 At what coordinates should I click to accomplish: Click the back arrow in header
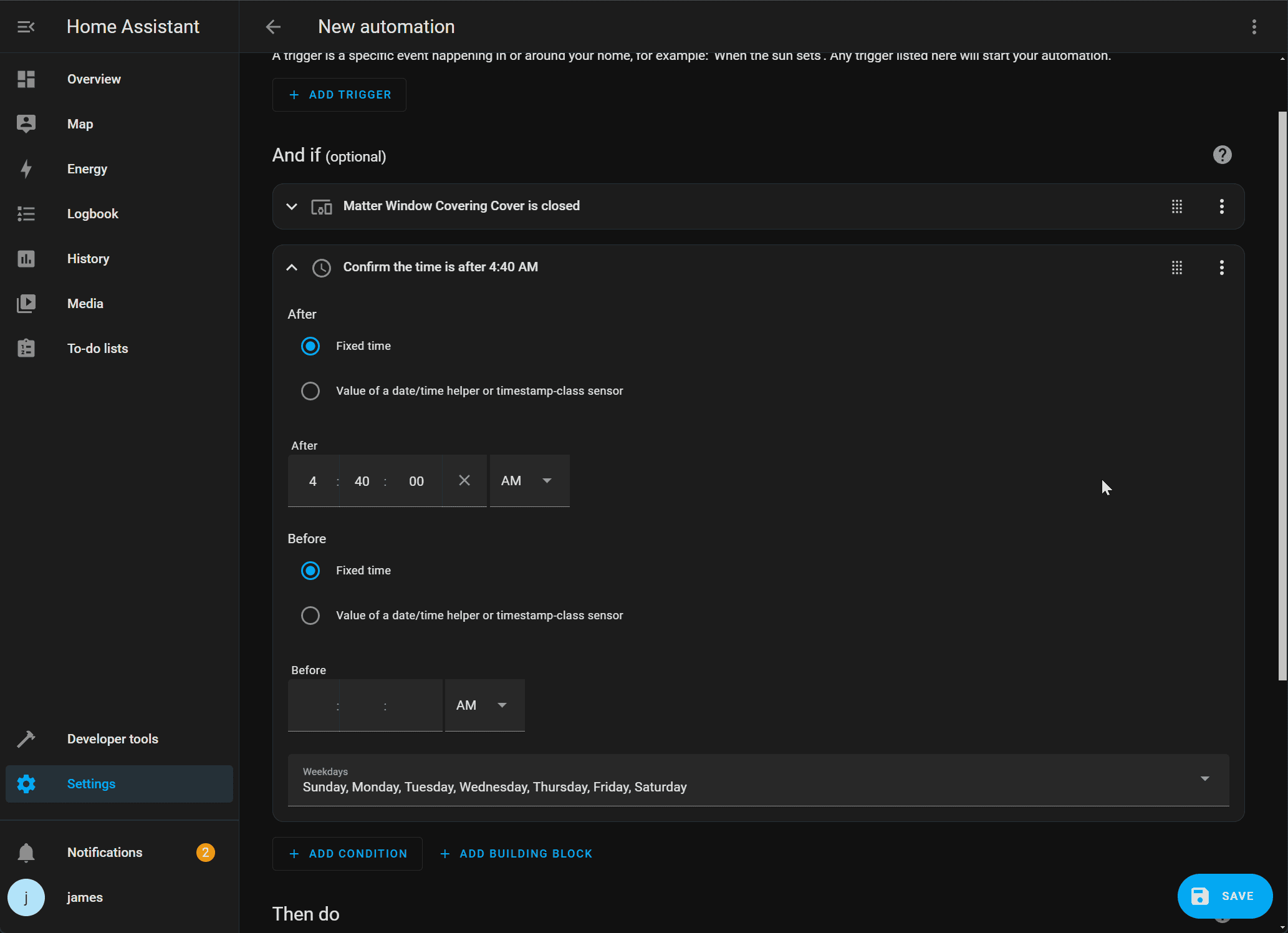click(x=273, y=27)
